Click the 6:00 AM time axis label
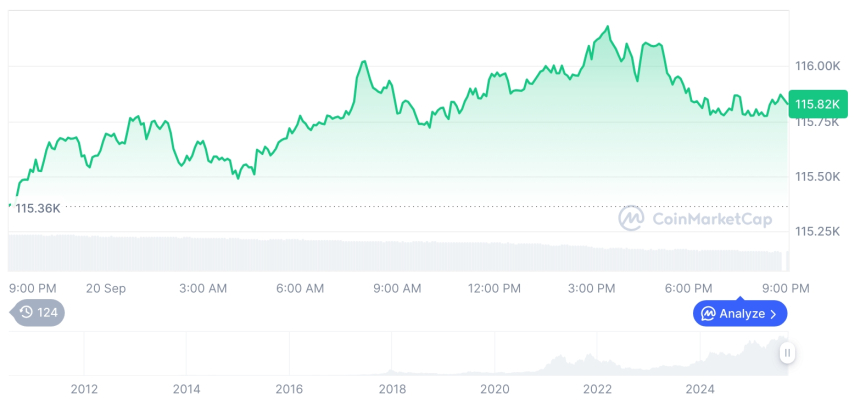 click(300, 288)
